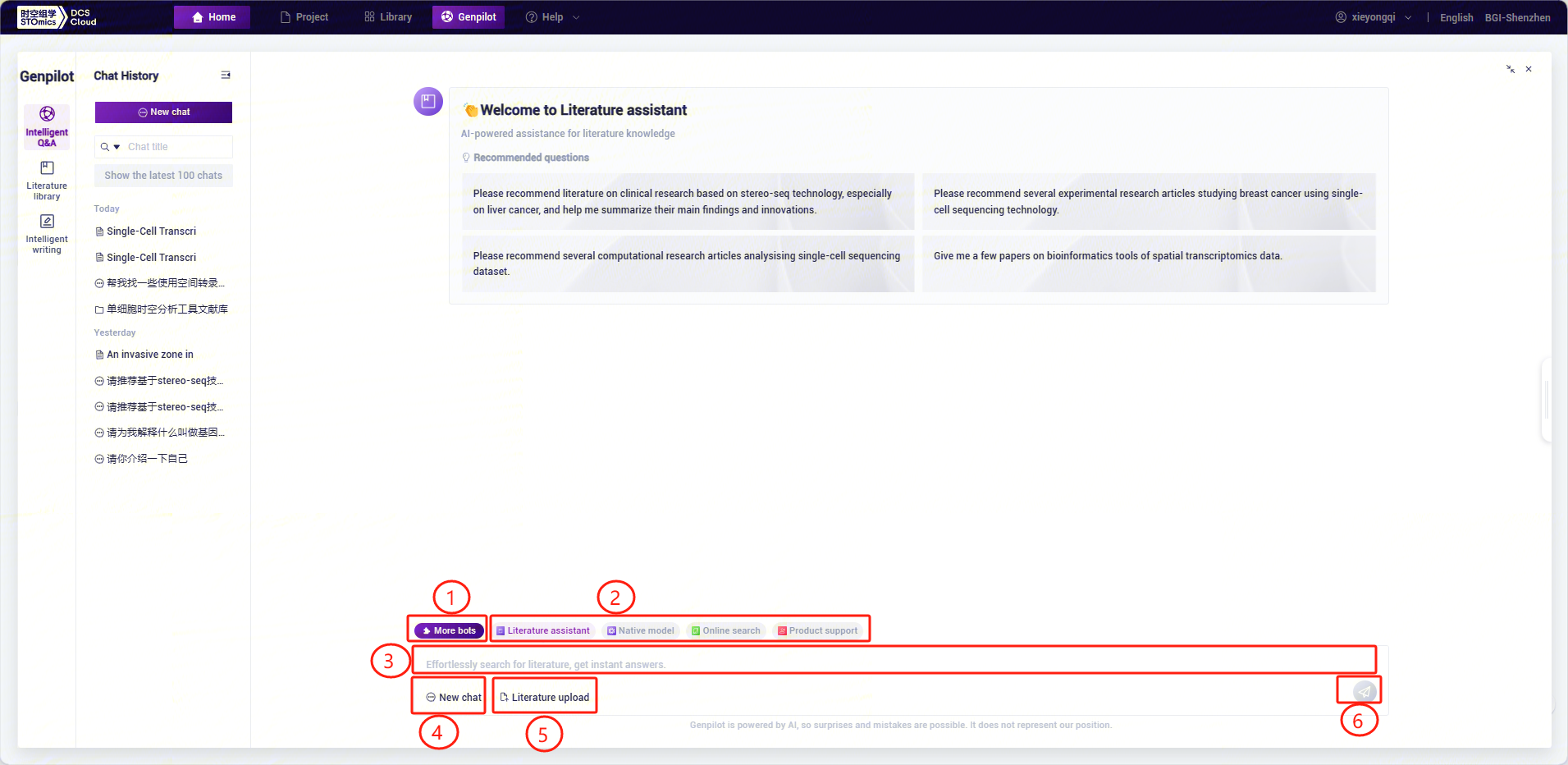Open Intelligent writing sidebar icon
This screenshot has height=765, width=1568.
pos(47,233)
